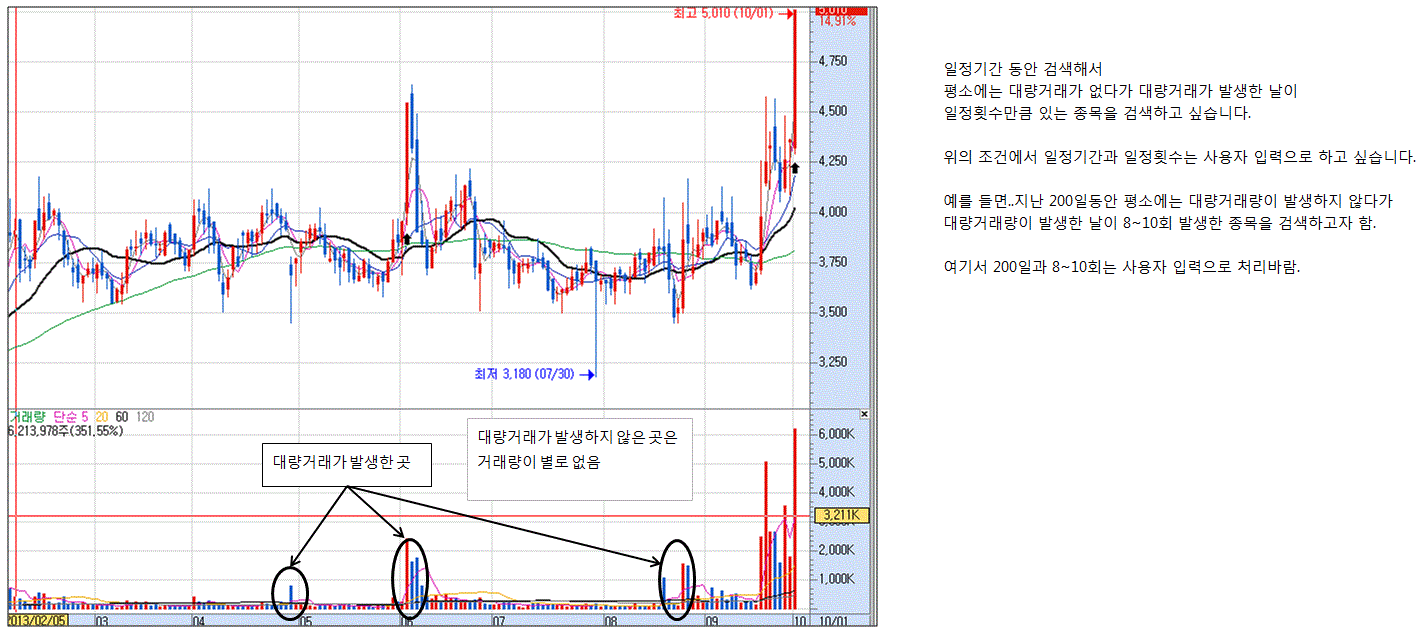Click the black up-arrow signal near June
Image resolution: width=1421 pixels, height=628 pixels.
point(407,239)
